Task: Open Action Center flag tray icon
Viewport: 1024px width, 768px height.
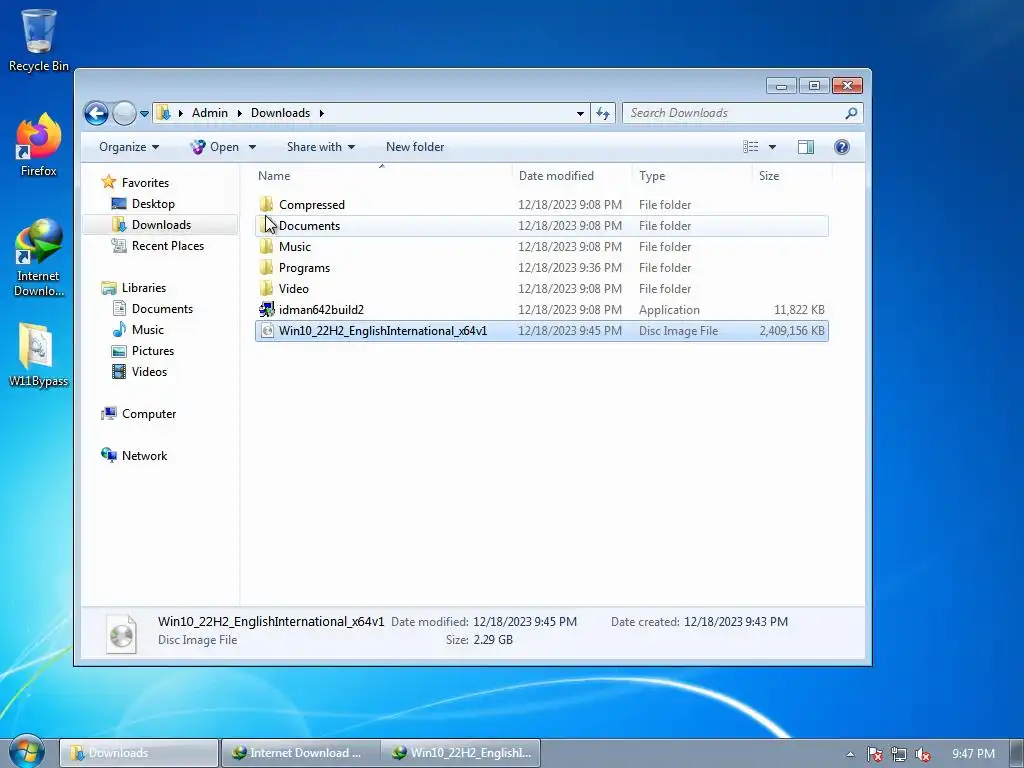Action: coord(874,754)
